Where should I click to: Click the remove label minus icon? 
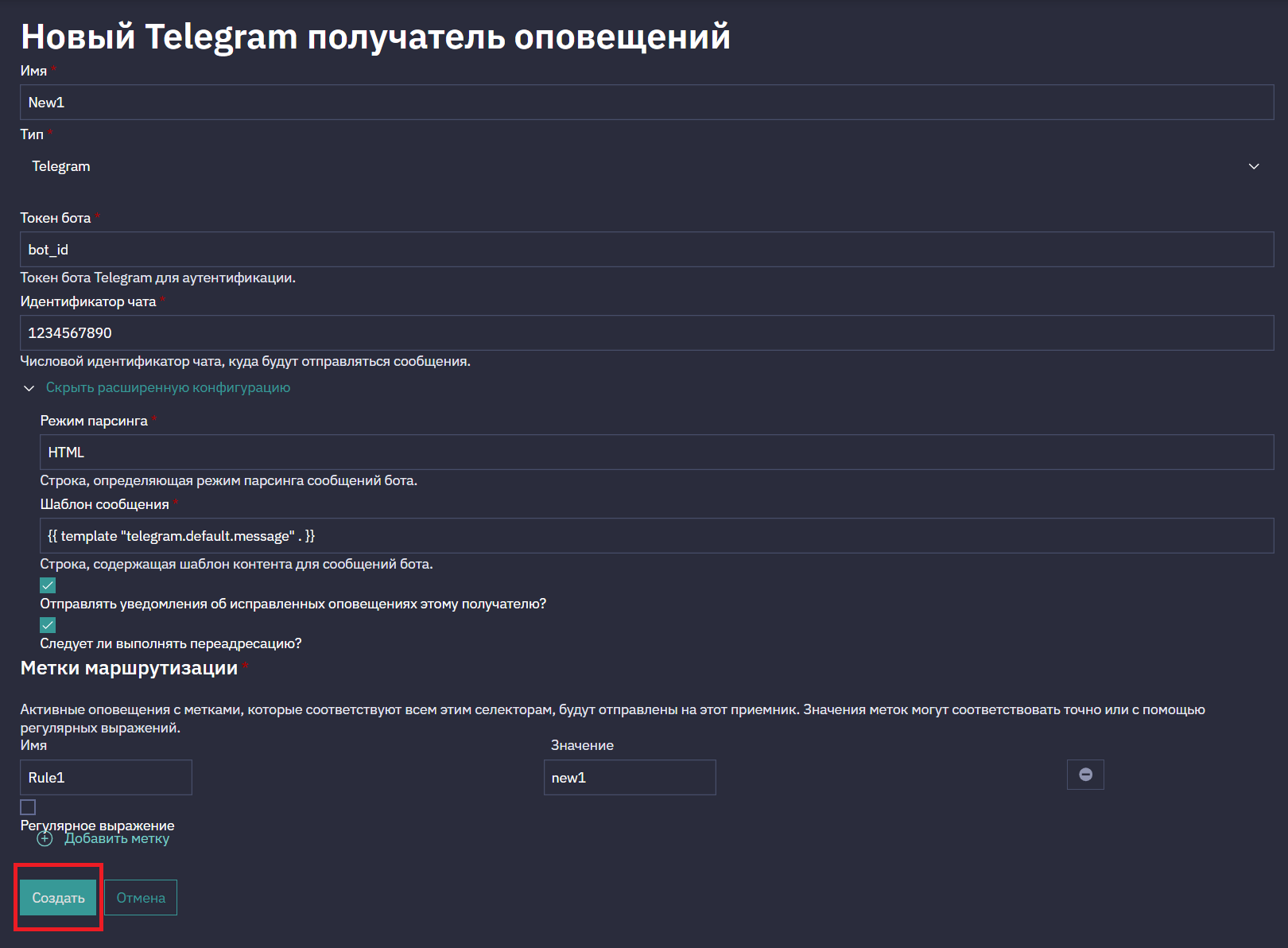point(1085,775)
